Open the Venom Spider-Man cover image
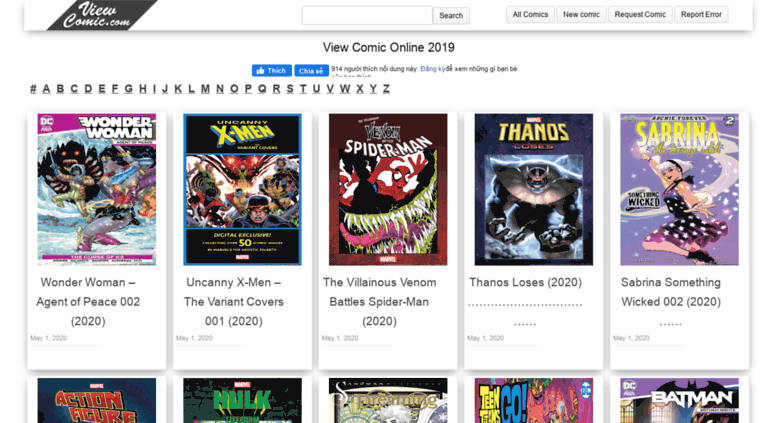Image resolution: width=777 pixels, height=423 pixels. coord(388,190)
